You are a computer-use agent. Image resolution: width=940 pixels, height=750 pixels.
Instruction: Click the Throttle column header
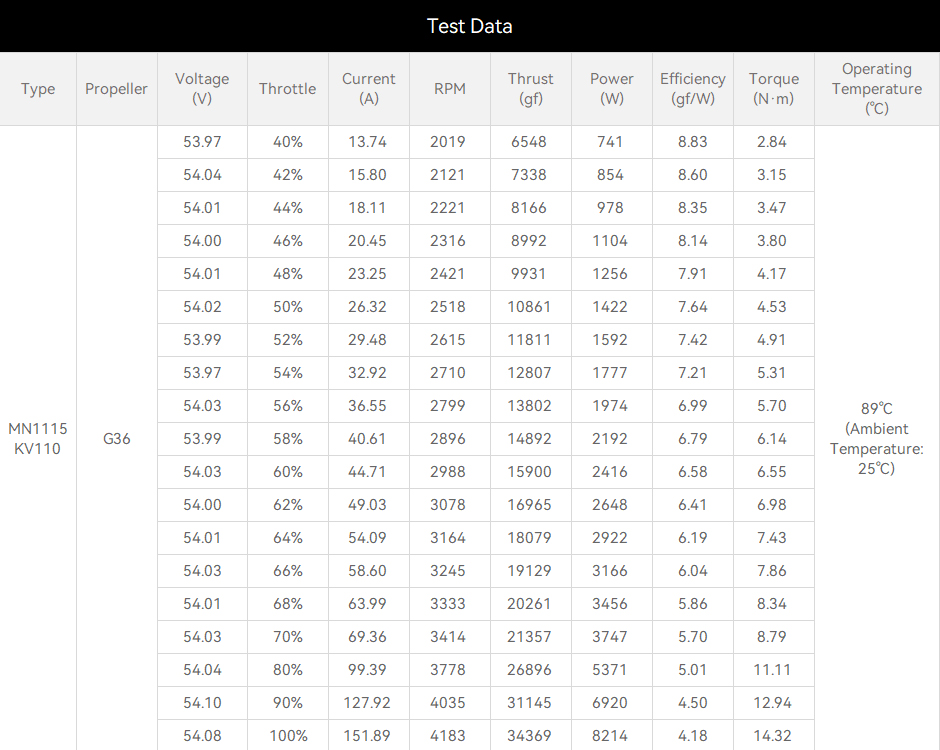pos(288,89)
